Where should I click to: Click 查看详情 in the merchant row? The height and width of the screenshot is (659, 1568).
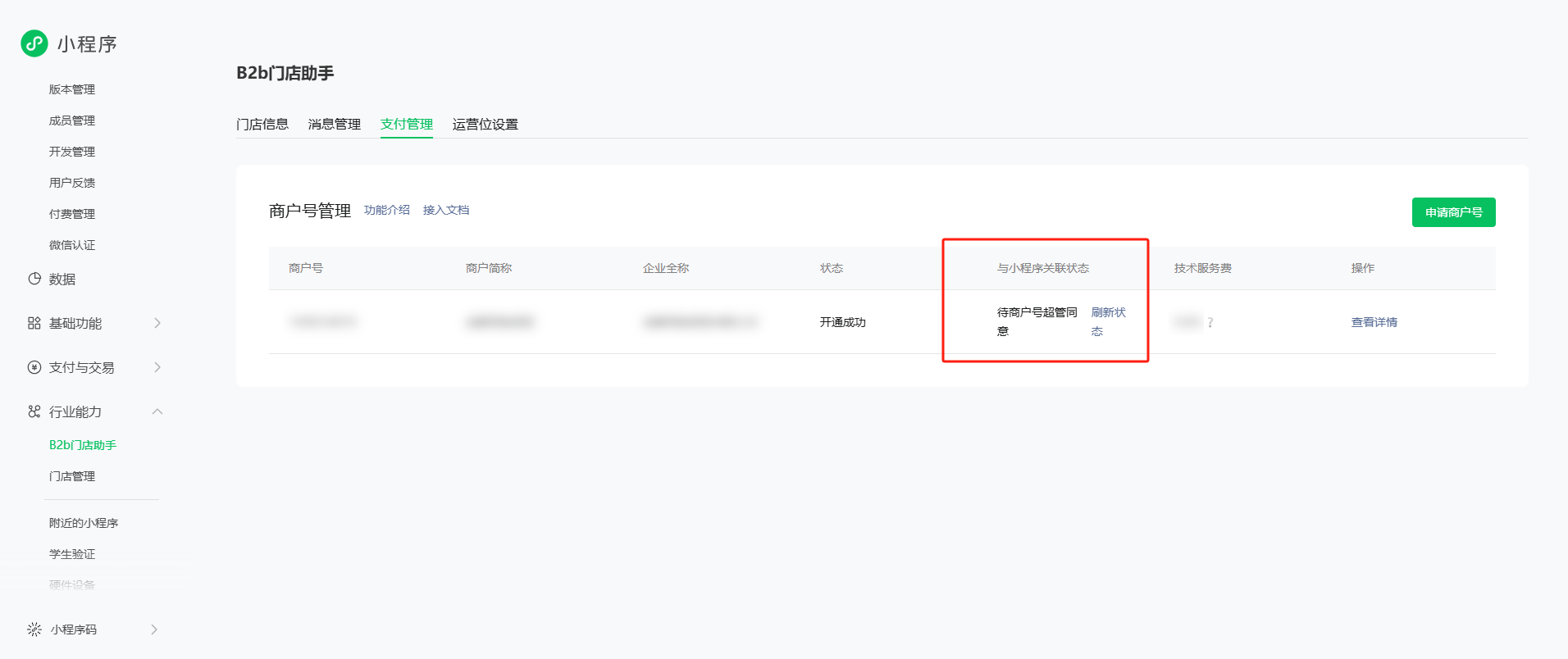click(x=1374, y=322)
